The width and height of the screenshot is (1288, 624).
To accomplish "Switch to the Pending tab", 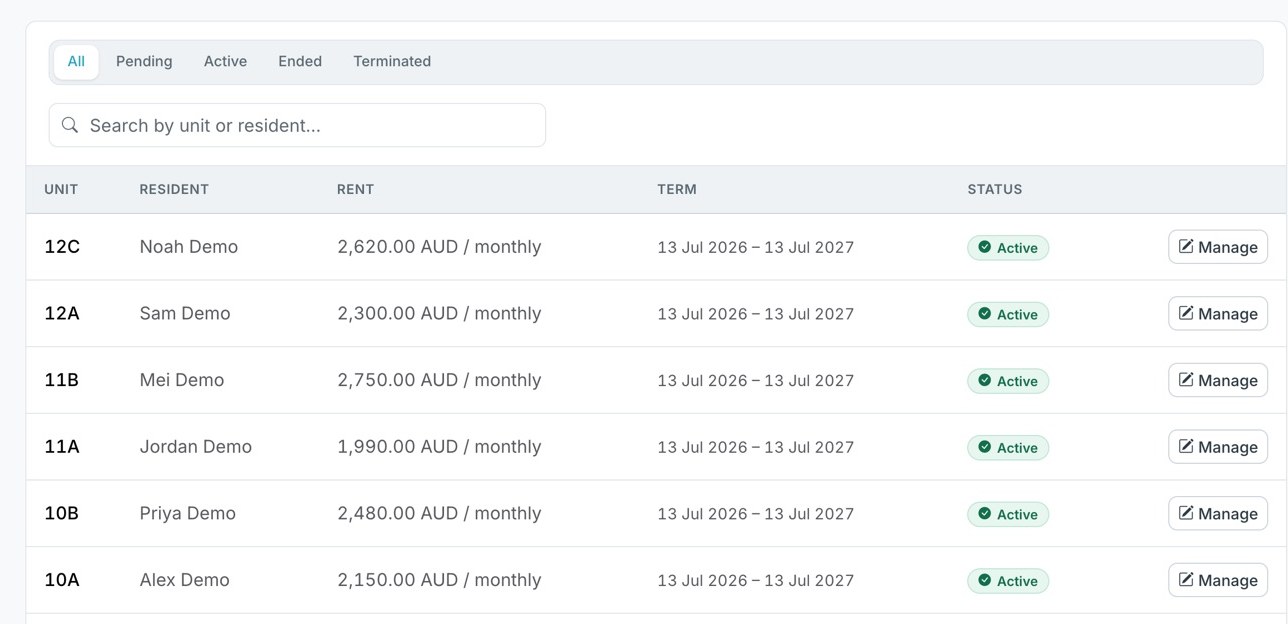I will [144, 61].
